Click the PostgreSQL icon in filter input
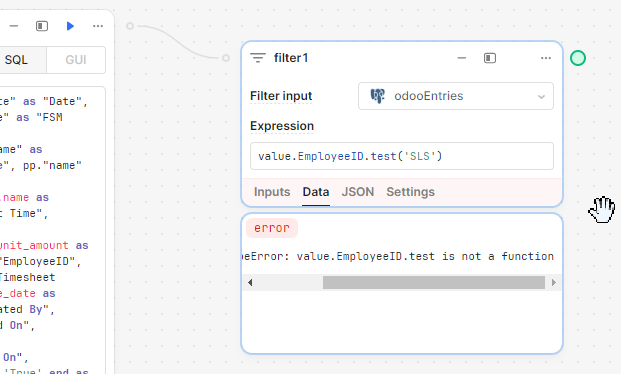 [x=377, y=96]
